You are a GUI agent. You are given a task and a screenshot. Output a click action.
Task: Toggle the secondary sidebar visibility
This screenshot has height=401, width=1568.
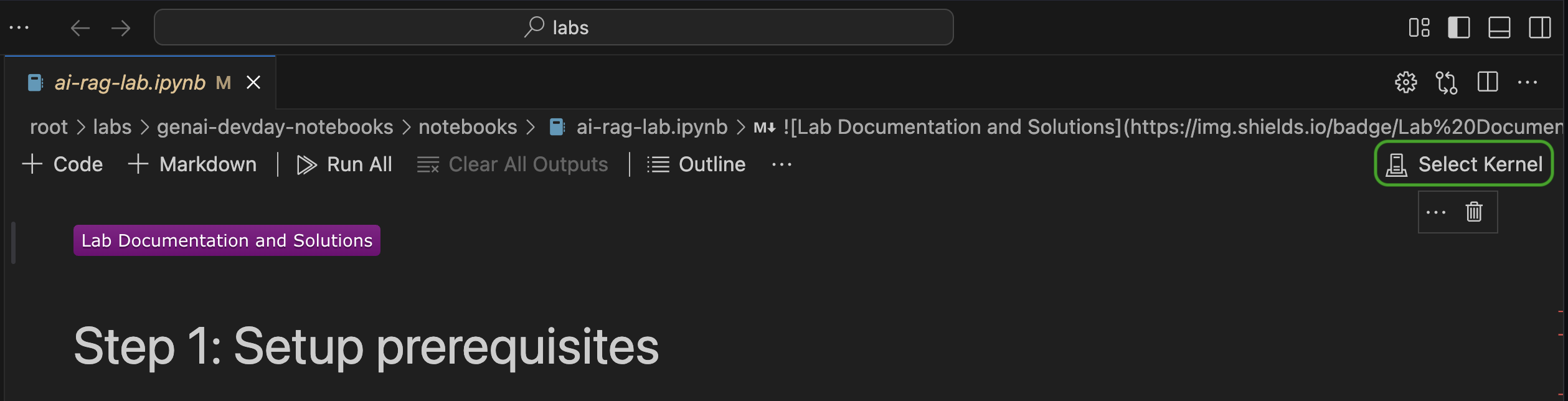(x=1540, y=27)
